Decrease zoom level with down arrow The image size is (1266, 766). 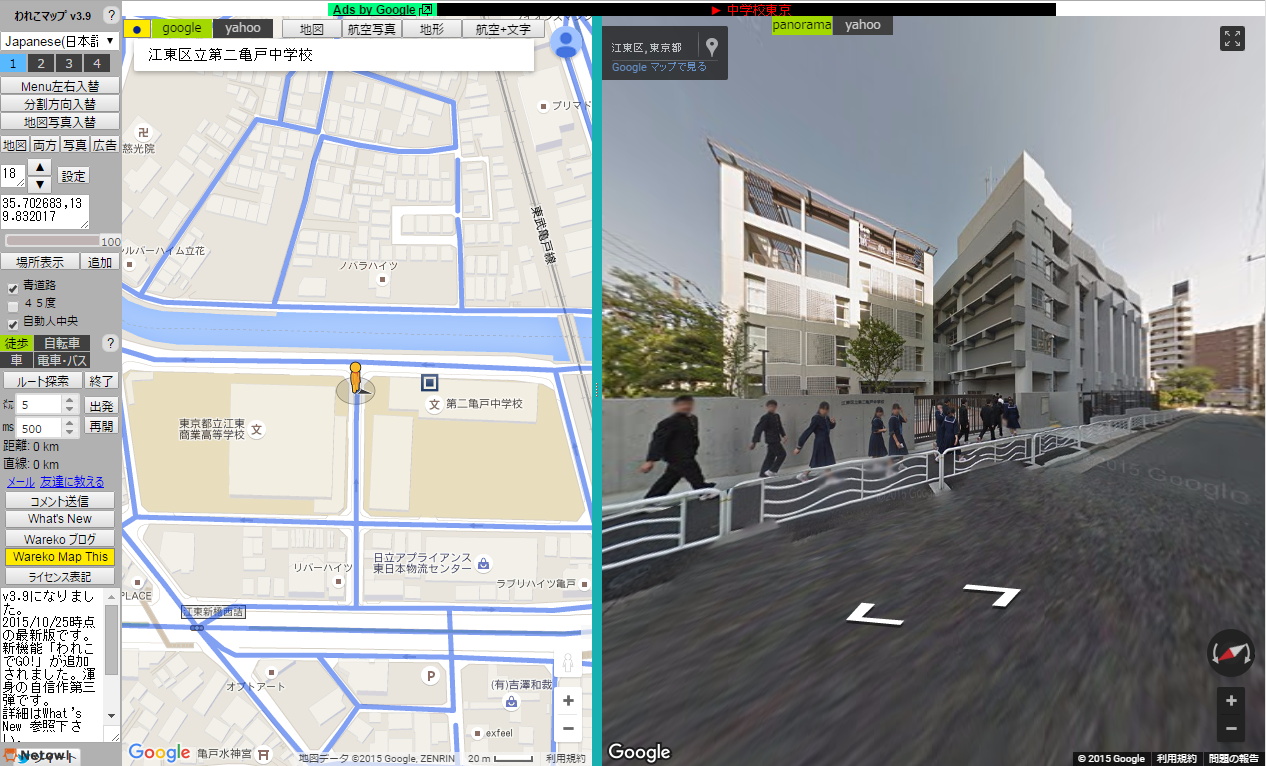[39, 184]
